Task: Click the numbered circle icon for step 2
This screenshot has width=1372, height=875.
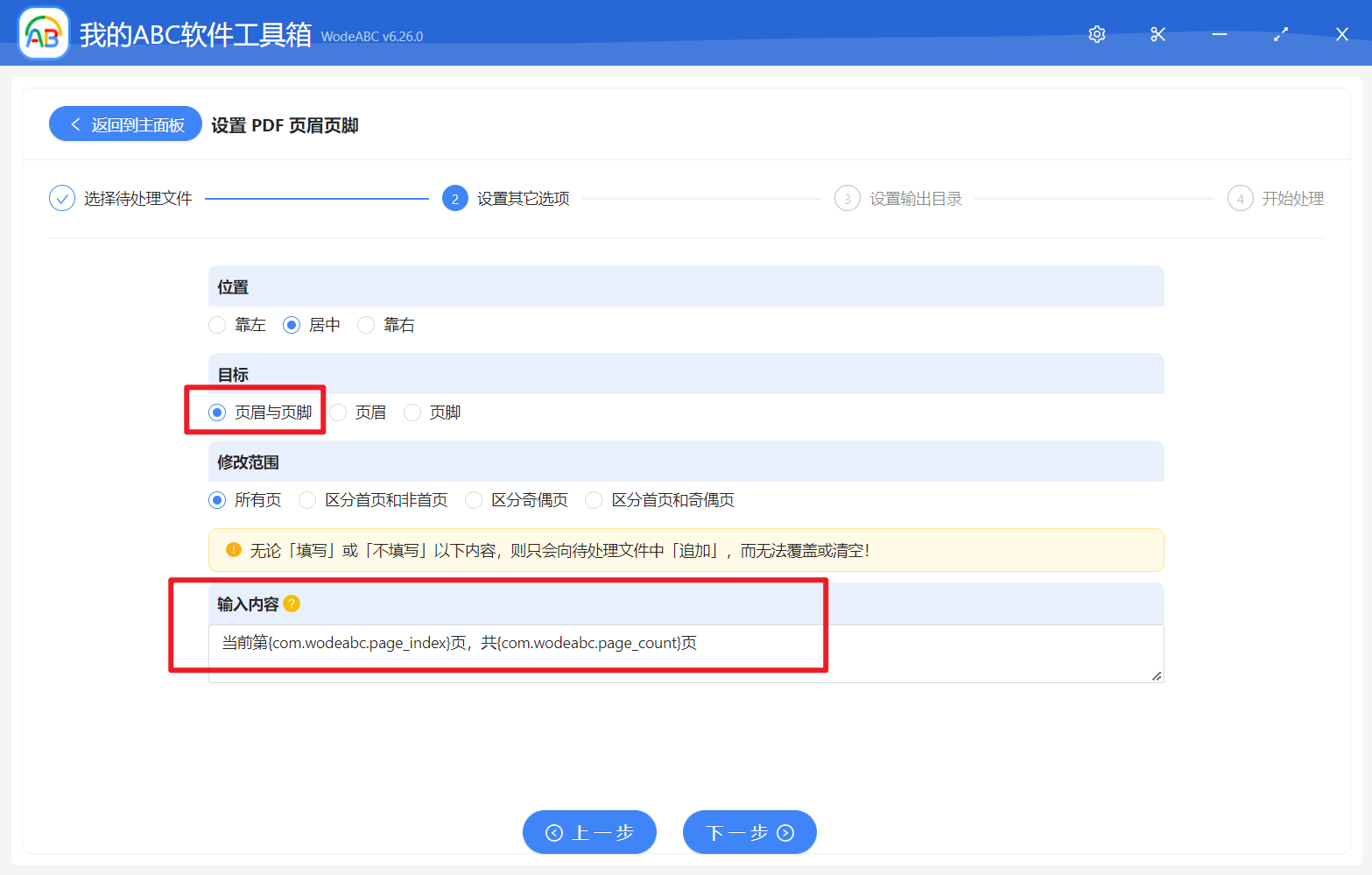Action: (x=455, y=198)
